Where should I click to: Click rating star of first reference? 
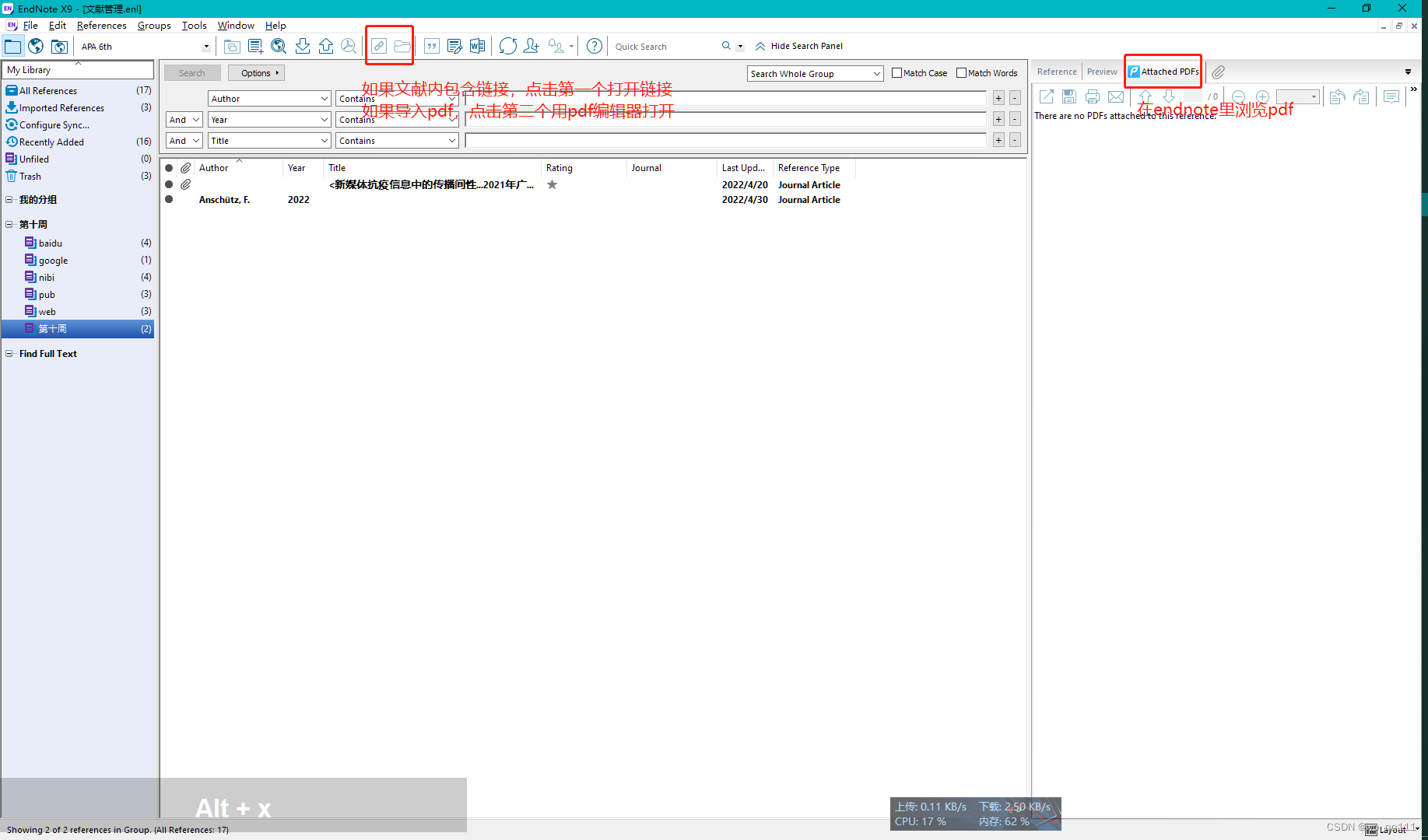coord(552,185)
